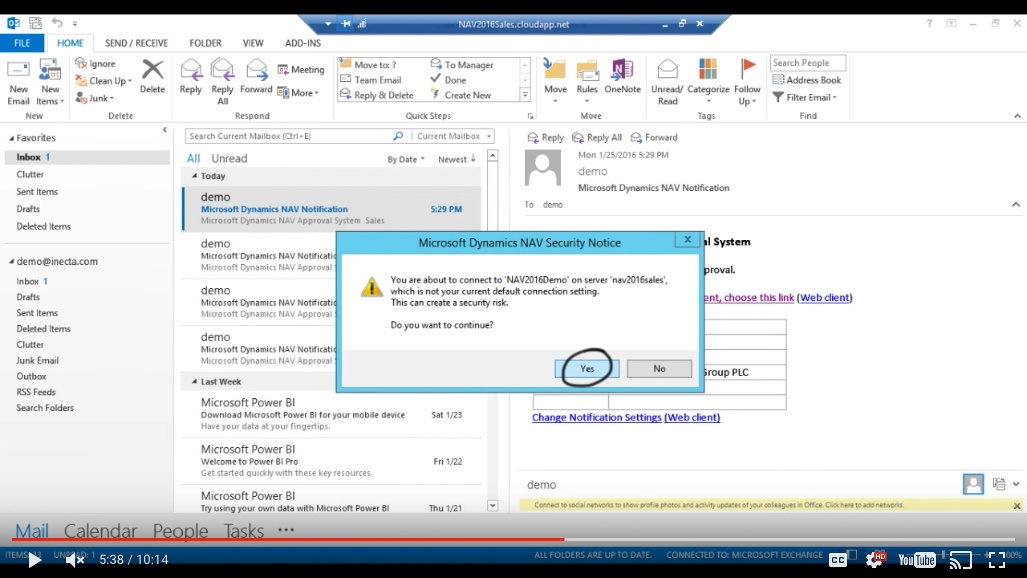
Task: Select the Team Email quick step
Action: click(371, 80)
